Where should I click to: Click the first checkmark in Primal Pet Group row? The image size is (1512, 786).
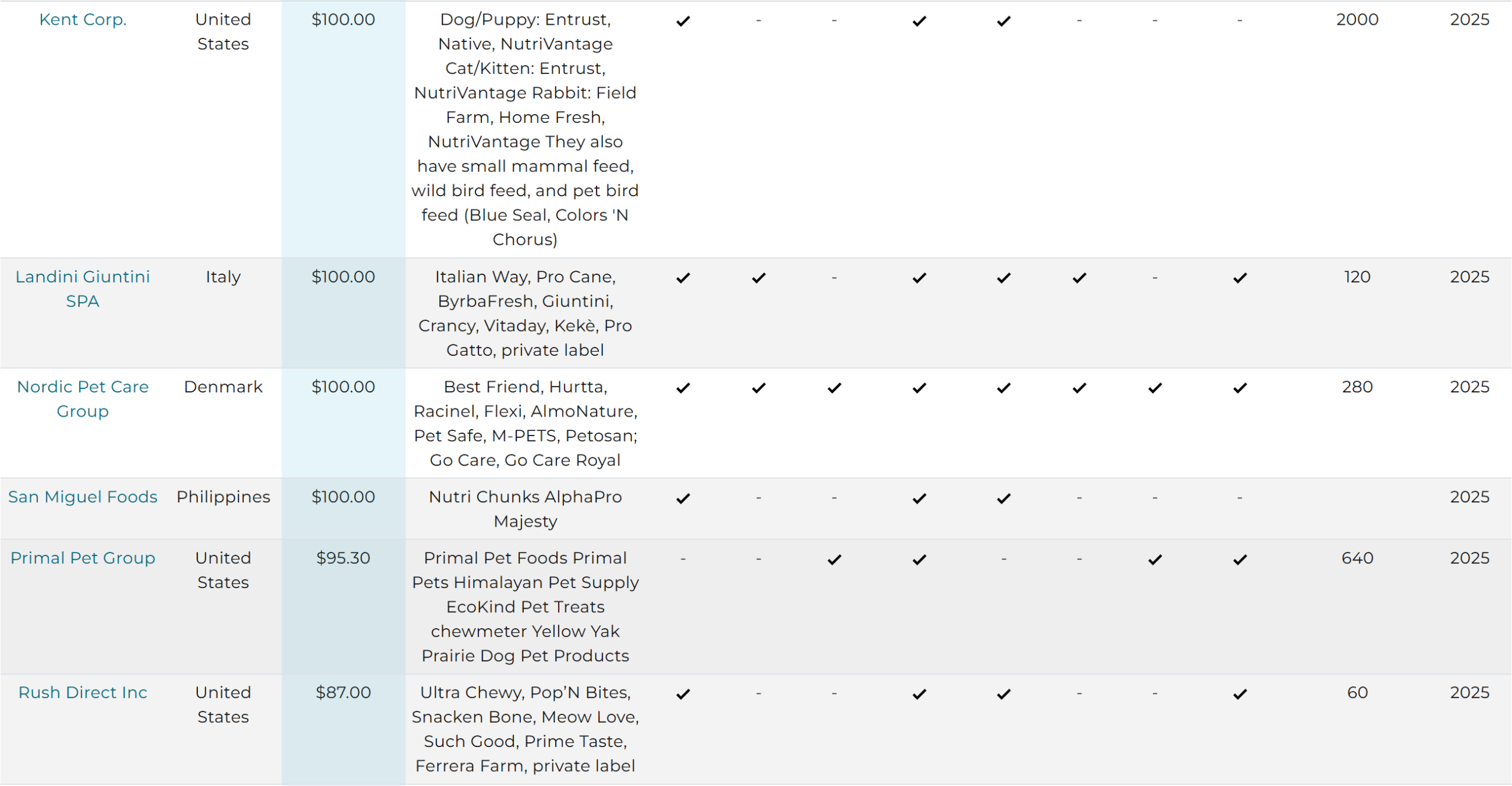835,560
